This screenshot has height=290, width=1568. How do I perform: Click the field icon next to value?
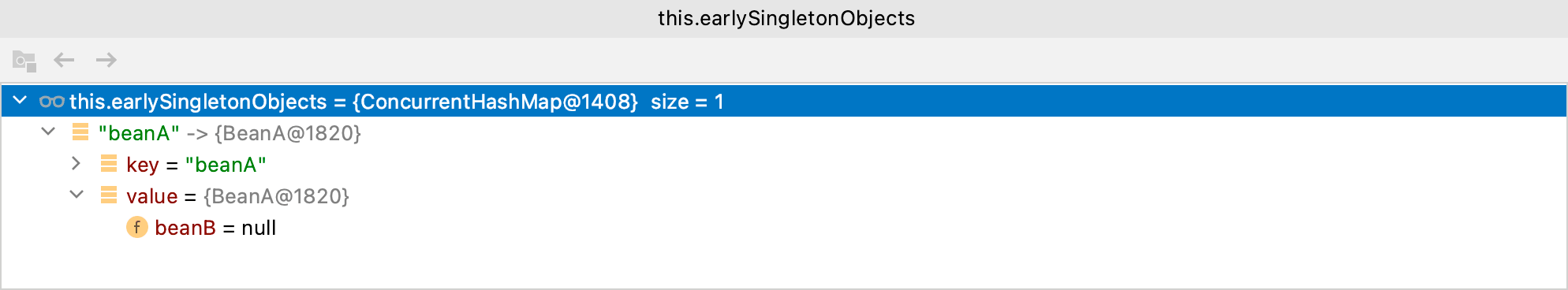(109, 195)
